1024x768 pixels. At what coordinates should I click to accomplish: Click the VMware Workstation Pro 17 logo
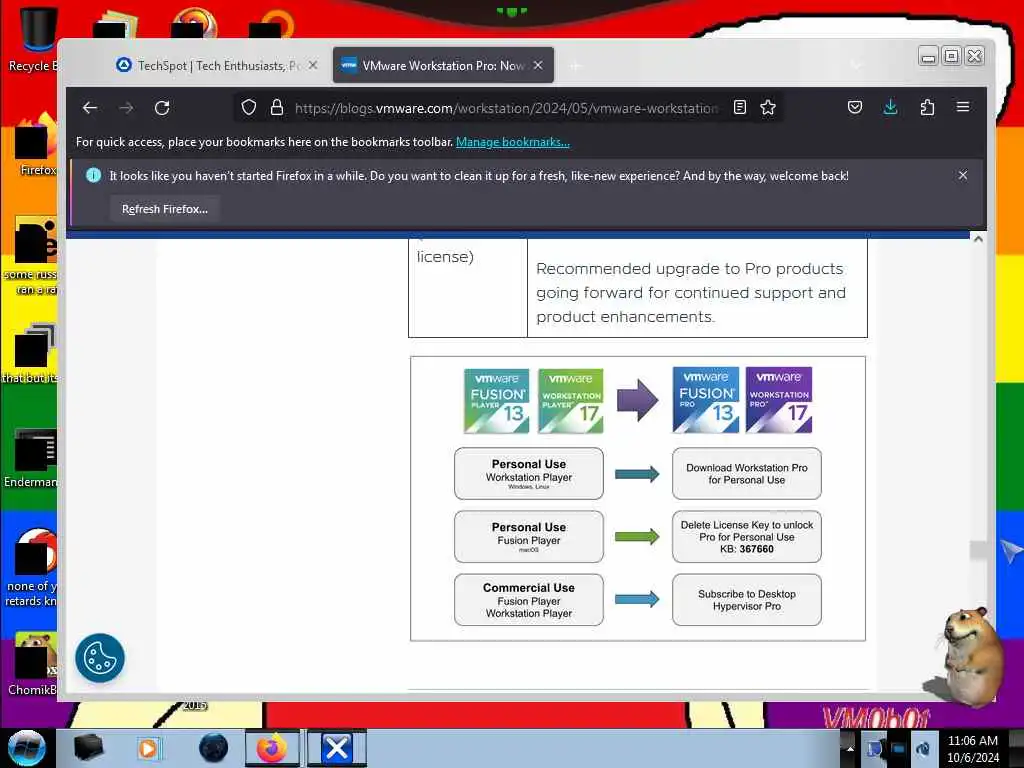point(779,400)
